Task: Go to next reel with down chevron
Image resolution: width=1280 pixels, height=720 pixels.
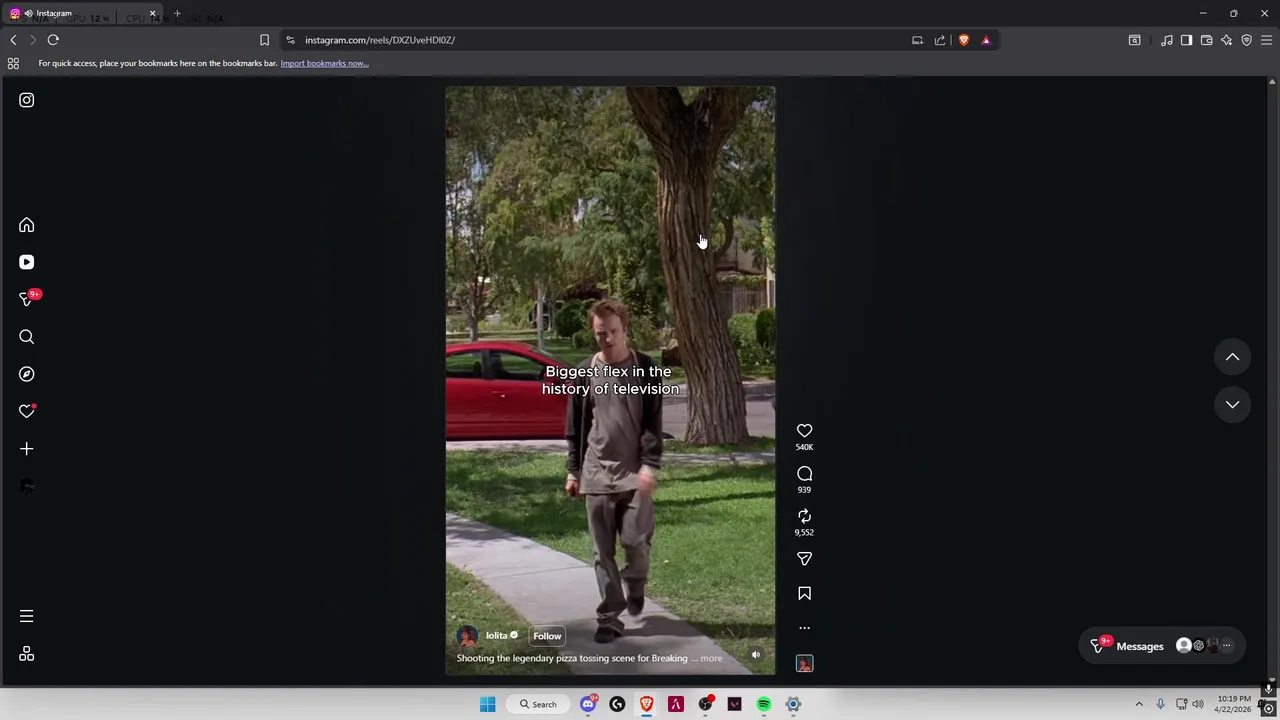Action: pos(1232,405)
